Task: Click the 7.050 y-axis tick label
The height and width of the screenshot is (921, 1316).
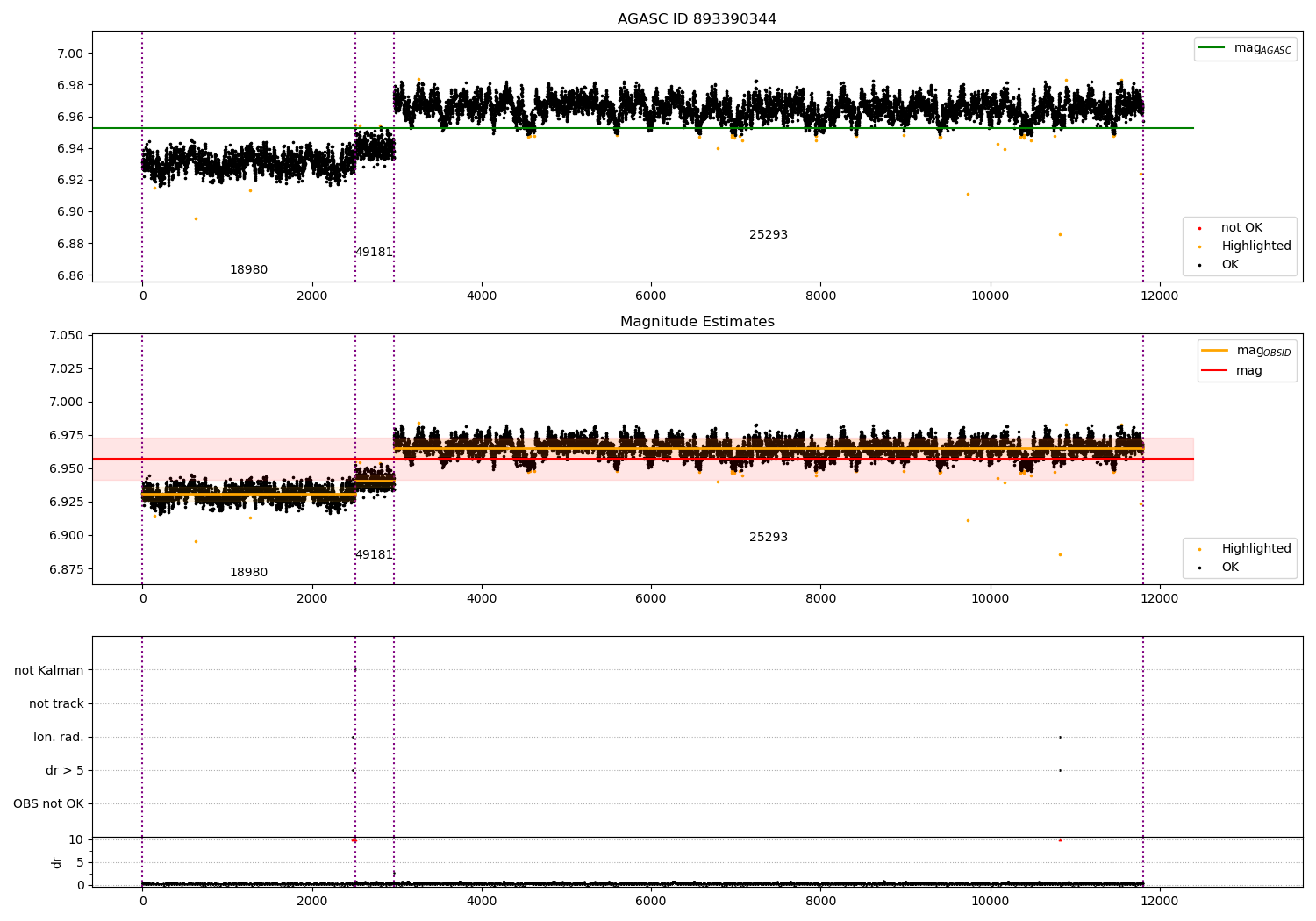Action: (68, 336)
